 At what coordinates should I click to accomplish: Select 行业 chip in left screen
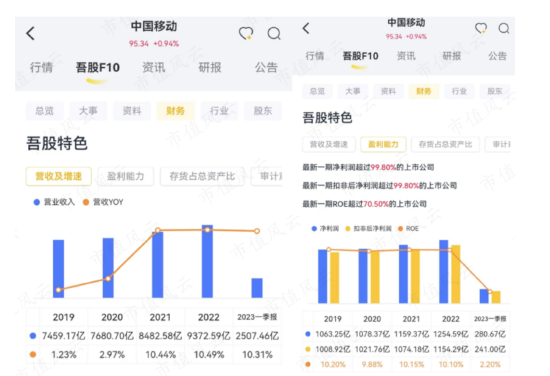point(219,111)
